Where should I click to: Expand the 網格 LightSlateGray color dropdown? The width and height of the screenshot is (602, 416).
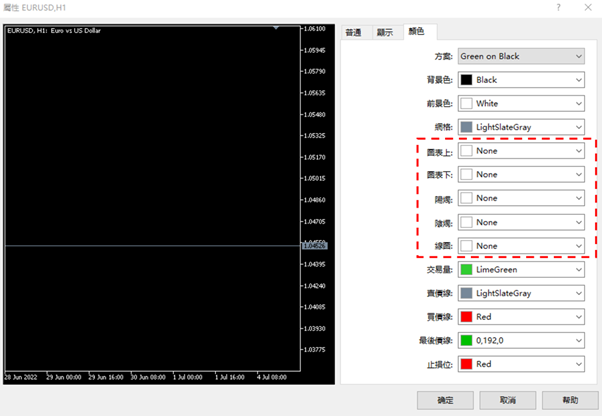[x=520, y=127]
